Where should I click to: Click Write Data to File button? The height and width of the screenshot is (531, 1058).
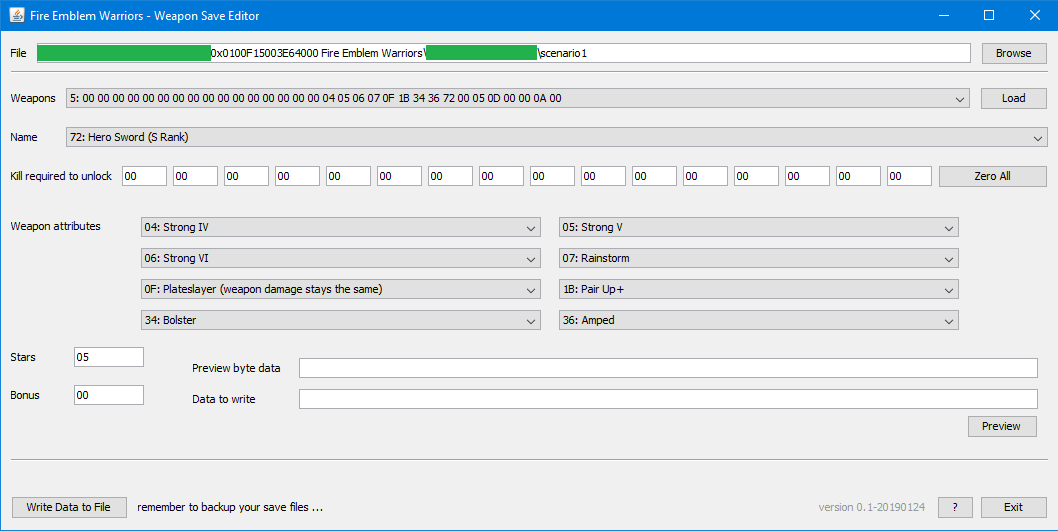(69, 507)
